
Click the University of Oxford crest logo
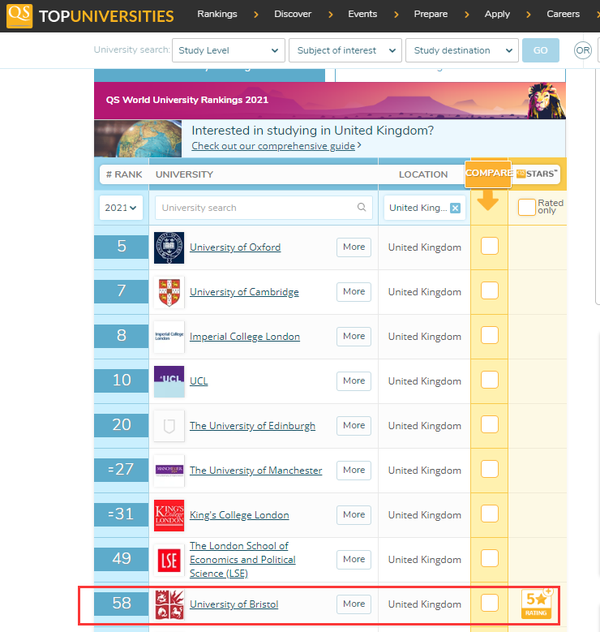(169, 247)
